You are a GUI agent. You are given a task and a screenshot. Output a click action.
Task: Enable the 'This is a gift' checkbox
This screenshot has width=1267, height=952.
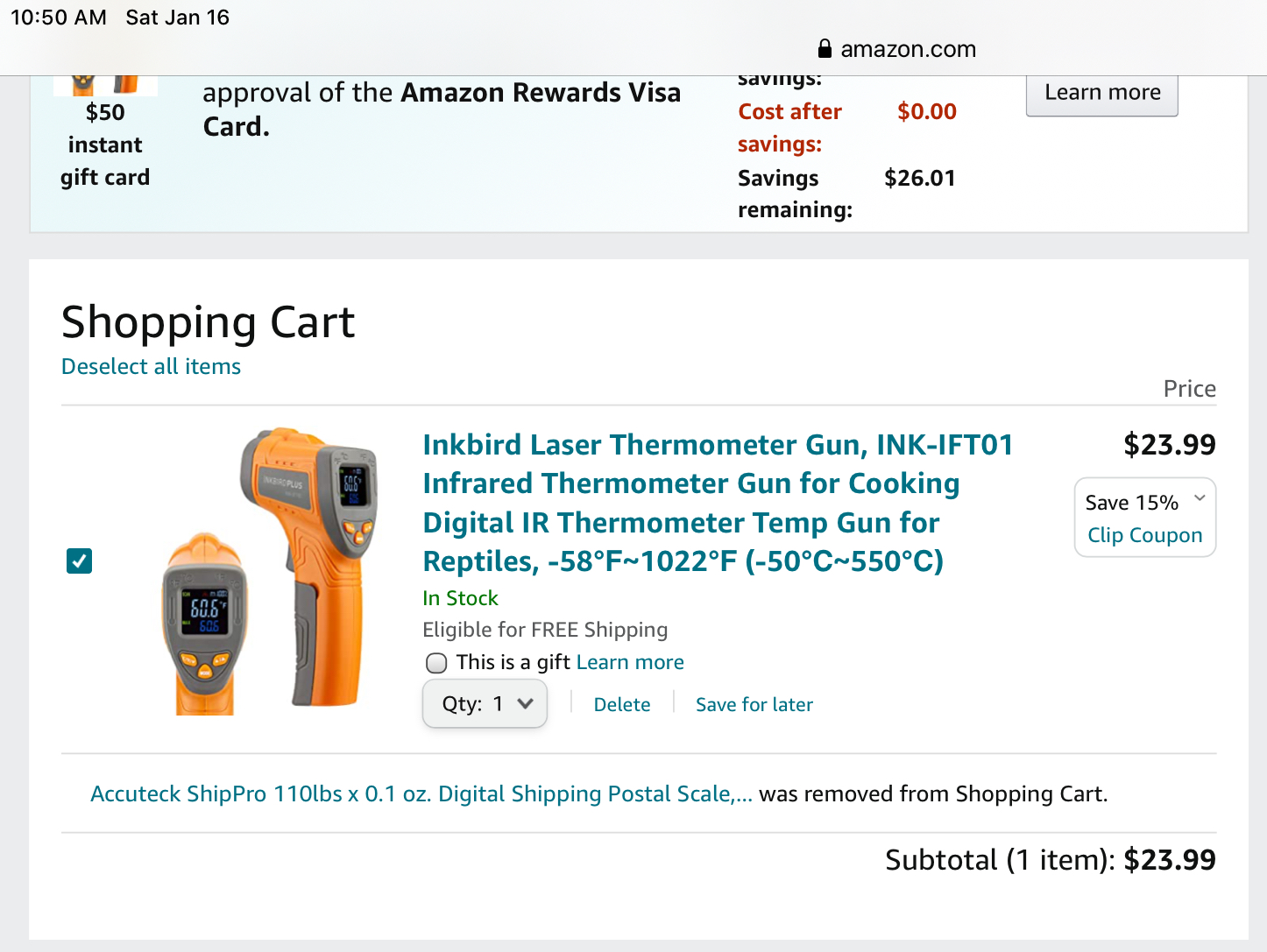[436, 663]
